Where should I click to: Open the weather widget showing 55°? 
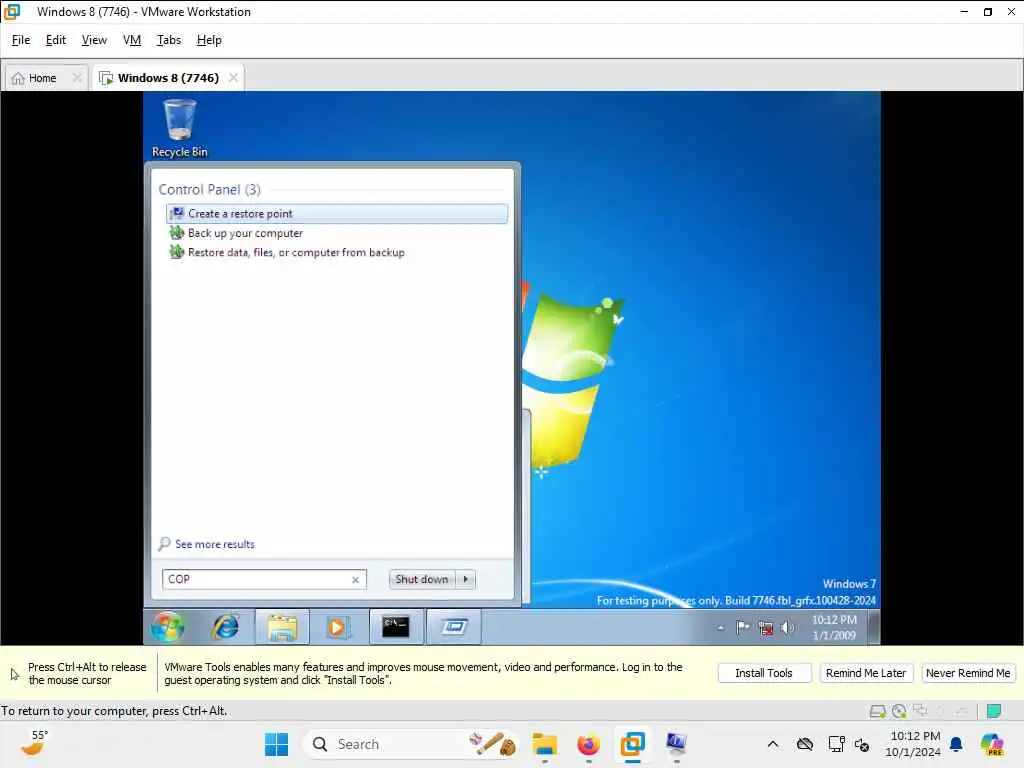pos(34,743)
